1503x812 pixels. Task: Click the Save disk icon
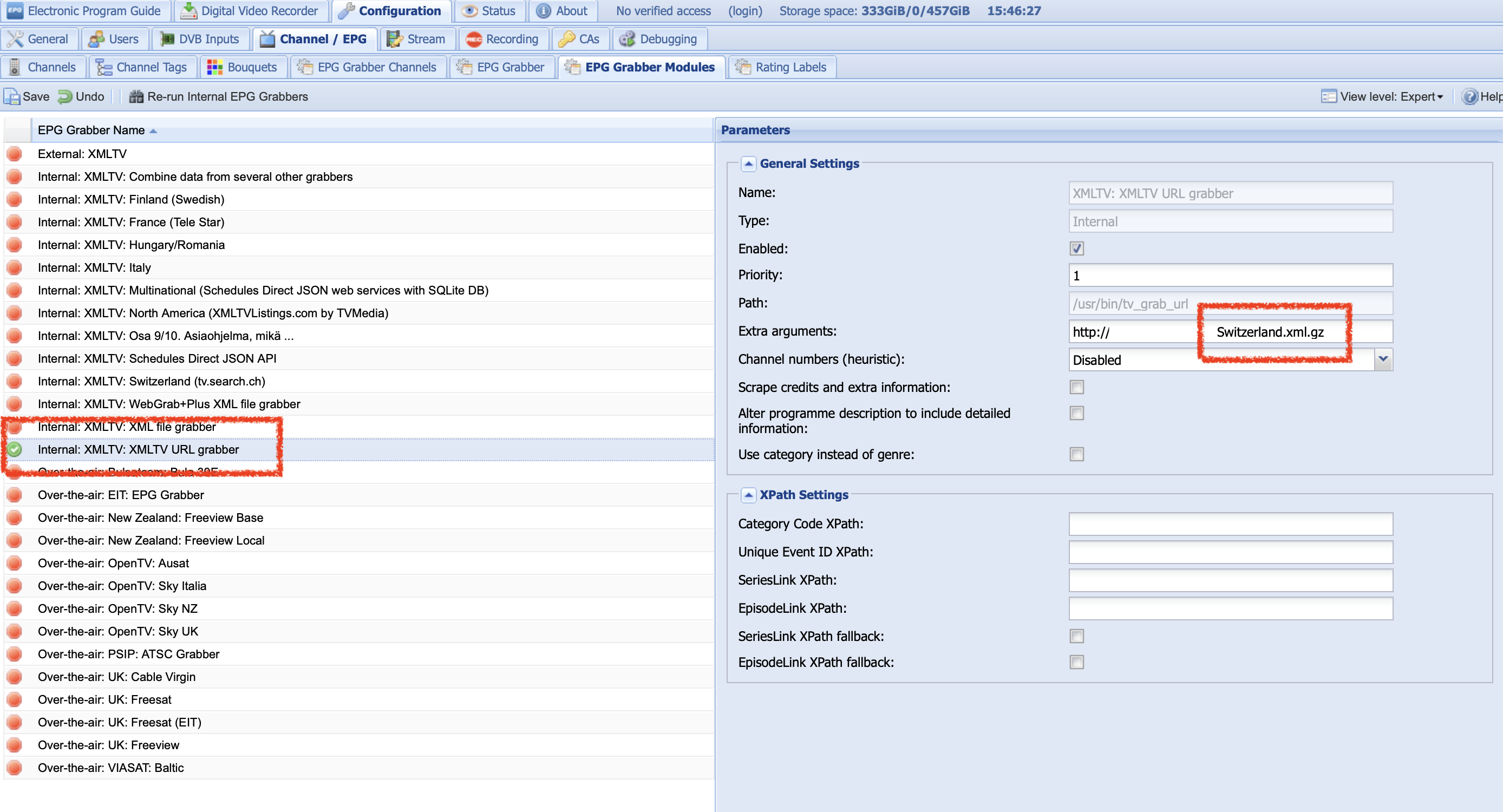(12, 97)
